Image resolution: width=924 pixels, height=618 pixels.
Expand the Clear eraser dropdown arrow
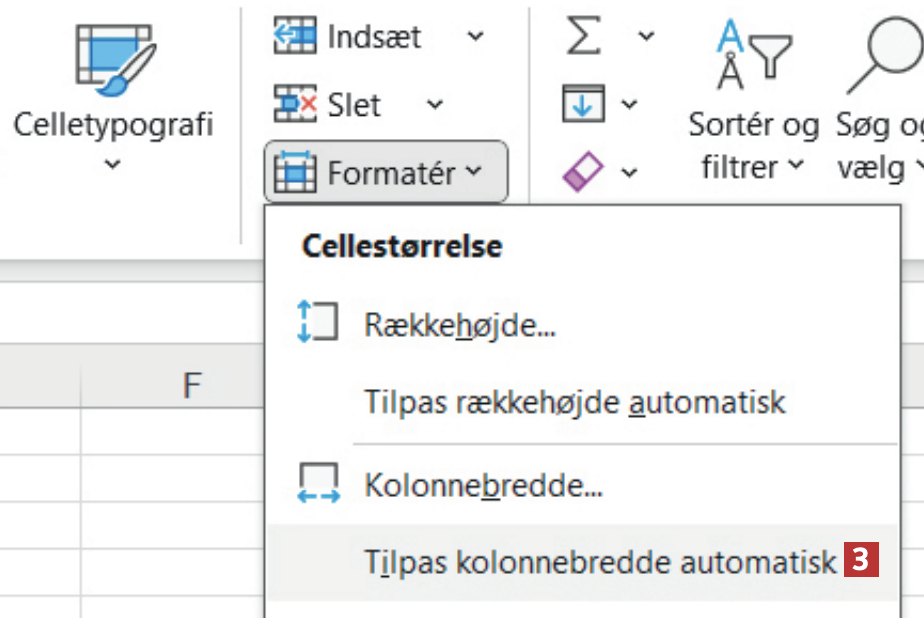click(x=629, y=172)
